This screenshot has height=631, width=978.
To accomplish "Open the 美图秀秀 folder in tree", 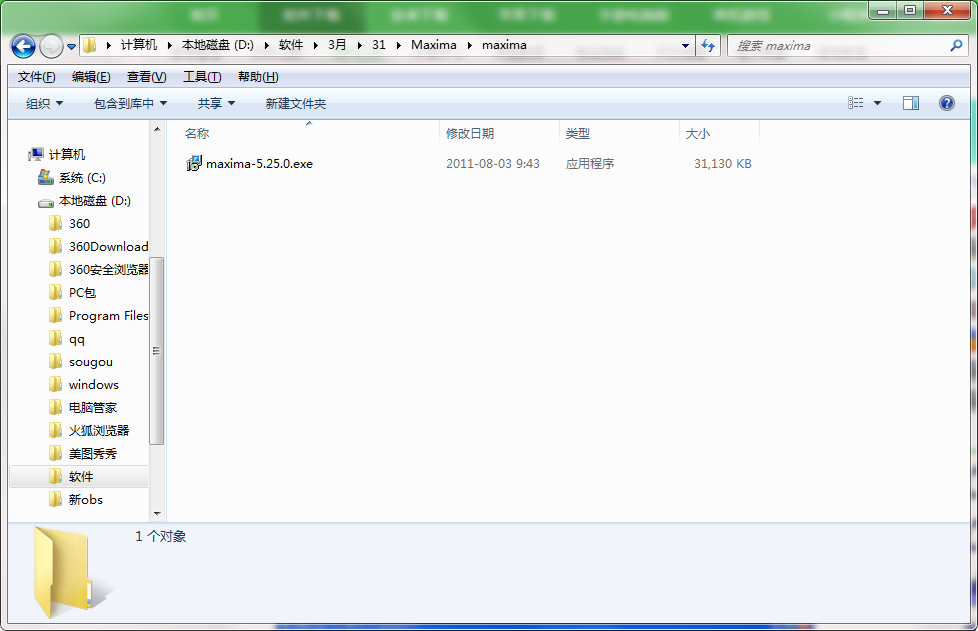I will [93, 454].
